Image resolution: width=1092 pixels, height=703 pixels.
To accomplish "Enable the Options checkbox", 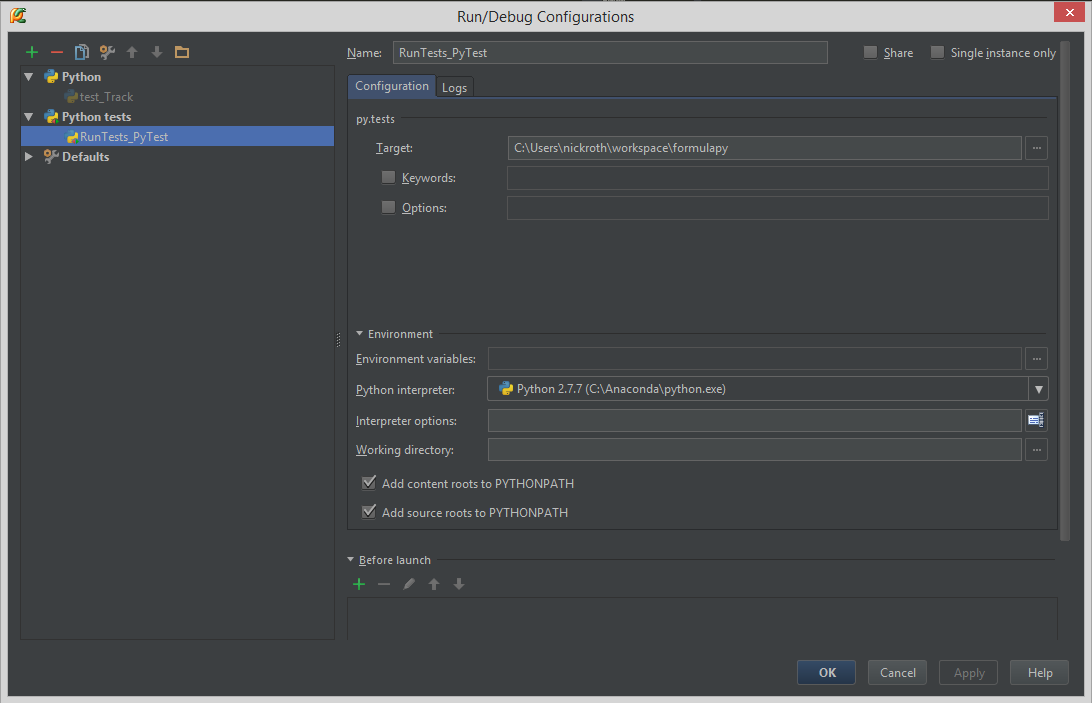I will click(x=389, y=208).
